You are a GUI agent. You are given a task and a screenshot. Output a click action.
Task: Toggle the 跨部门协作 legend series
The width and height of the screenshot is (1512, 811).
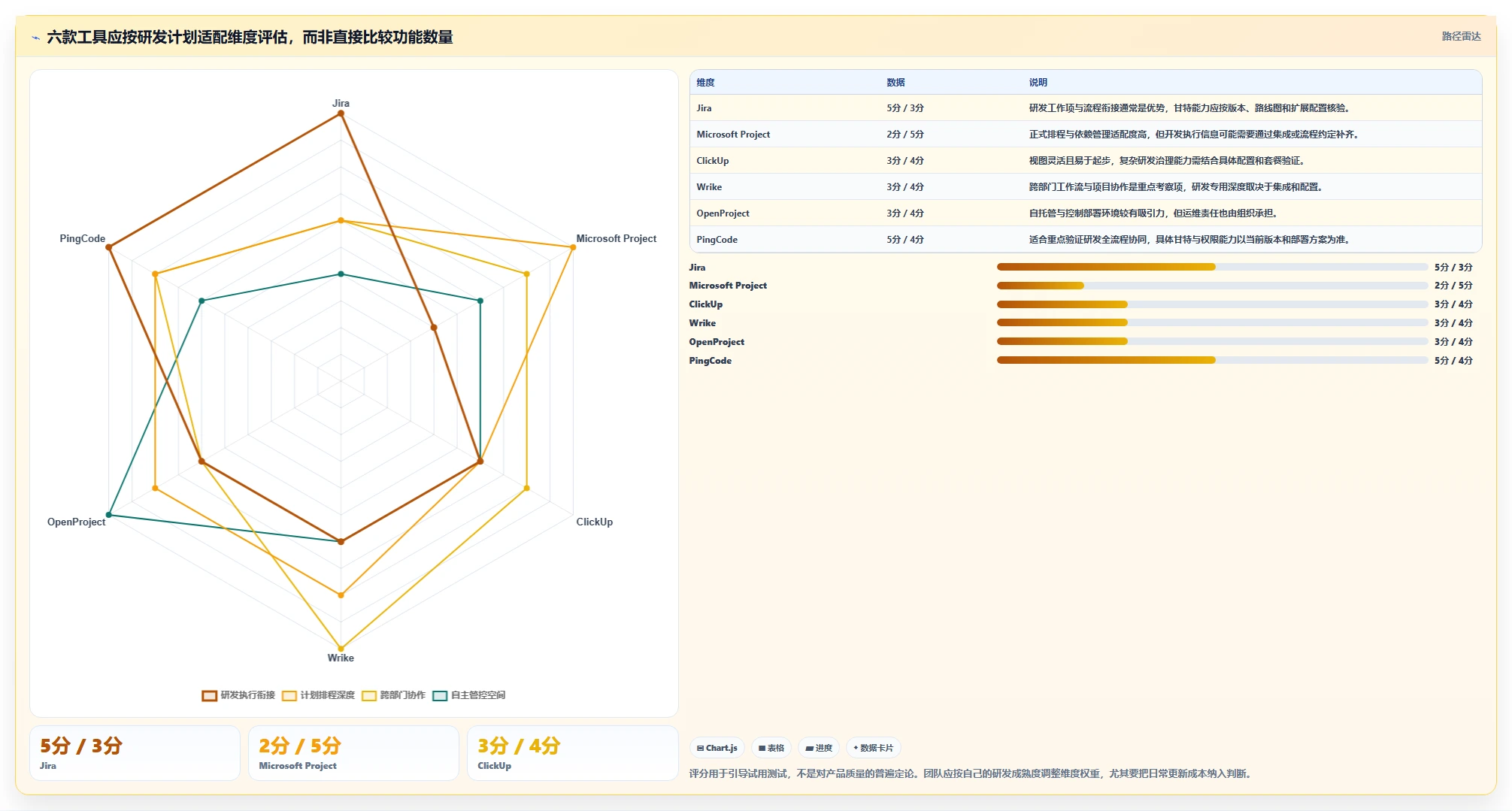pyautogui.click(x=393, y=695)
